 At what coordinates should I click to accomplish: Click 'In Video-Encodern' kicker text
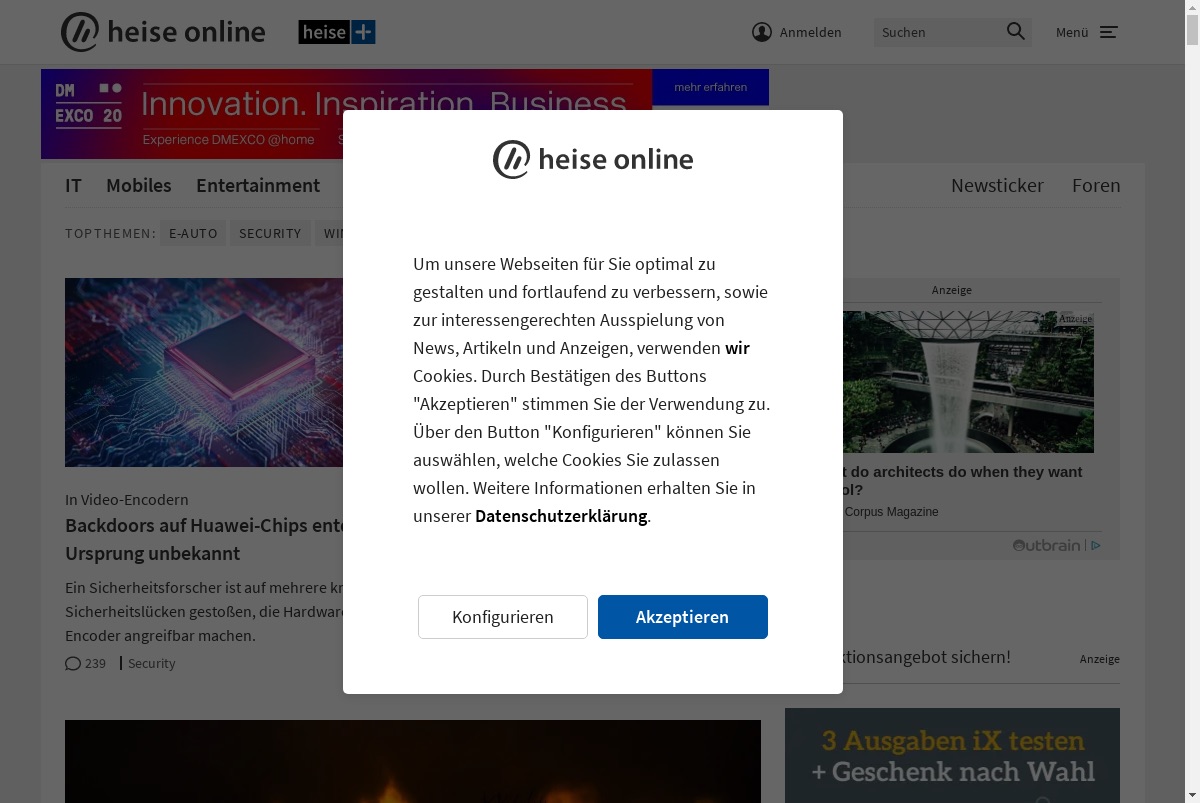(x=127, y=499)
